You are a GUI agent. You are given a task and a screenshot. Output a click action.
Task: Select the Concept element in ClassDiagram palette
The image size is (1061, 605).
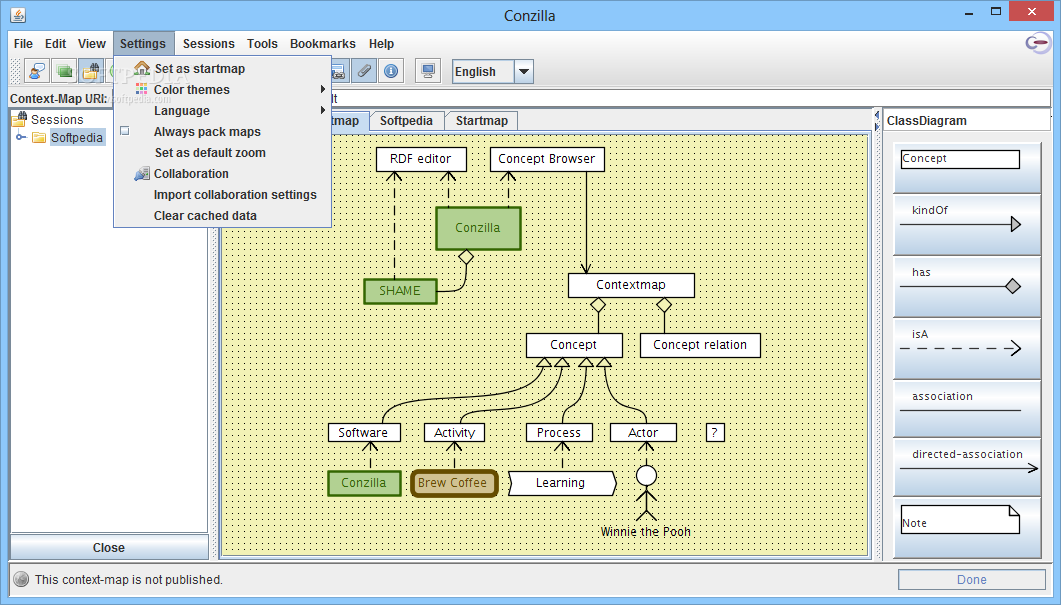click(966, 168)
